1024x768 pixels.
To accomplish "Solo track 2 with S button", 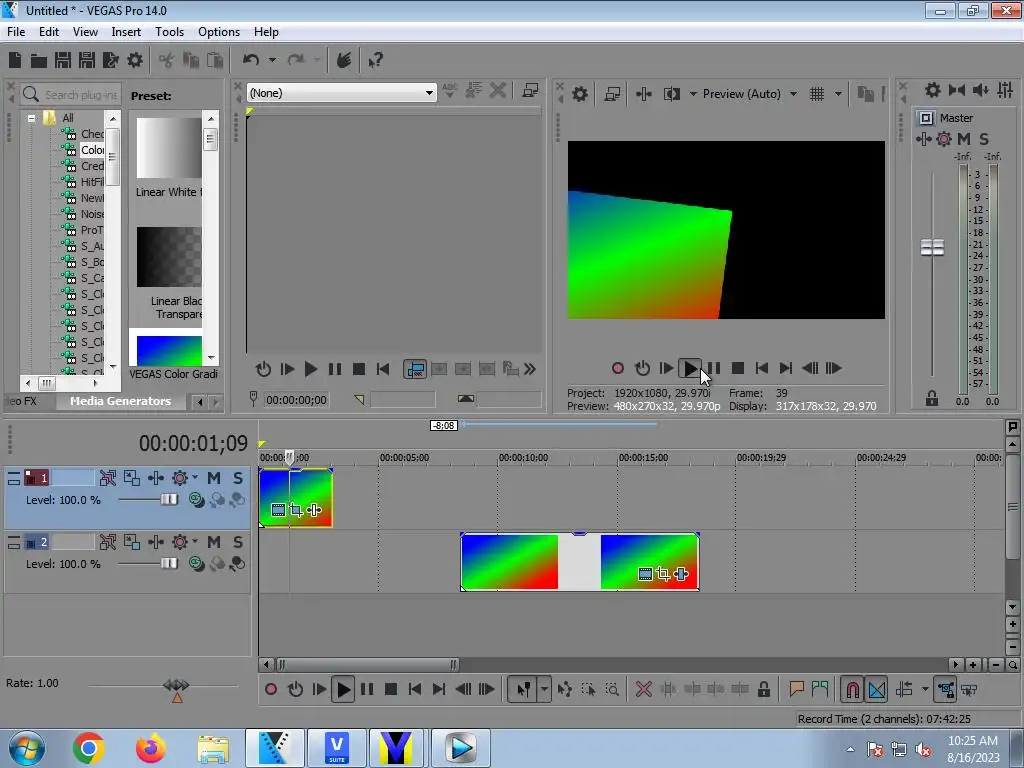I will pyautogui.click(x=238, y=542).
